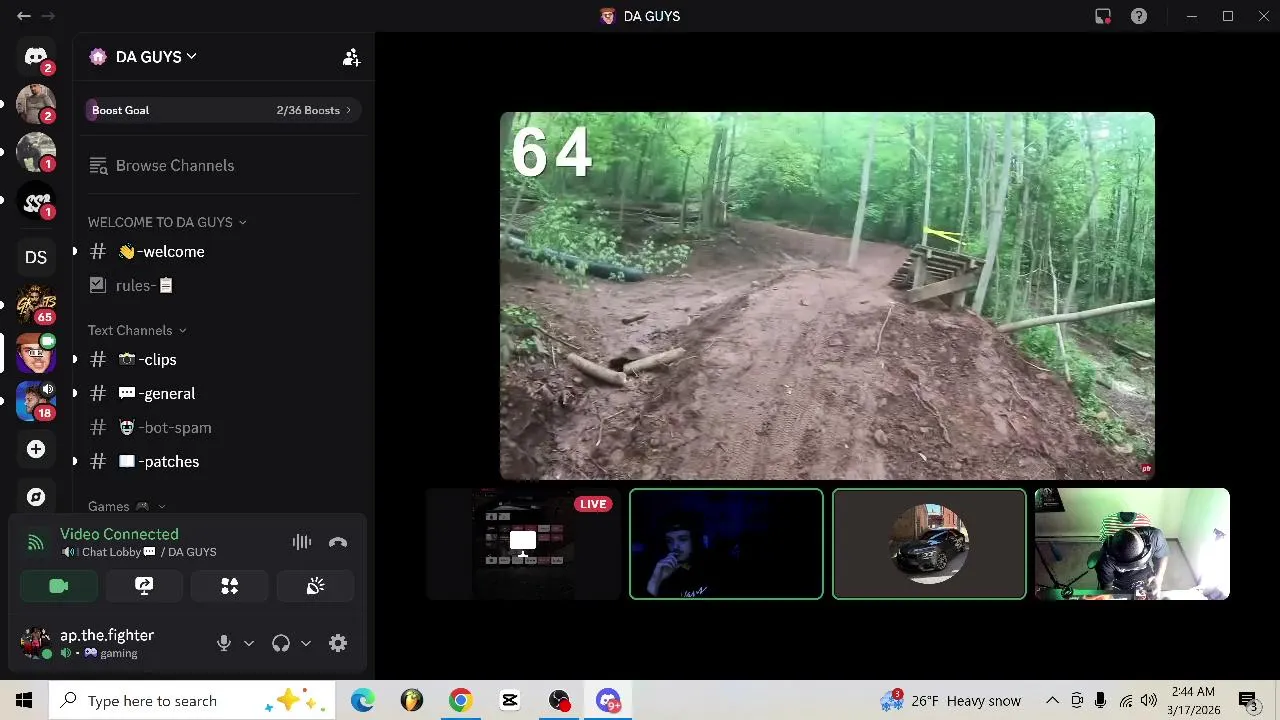1280x720 pixels.
Task: Open the rules channel
Action: (221, 286)
